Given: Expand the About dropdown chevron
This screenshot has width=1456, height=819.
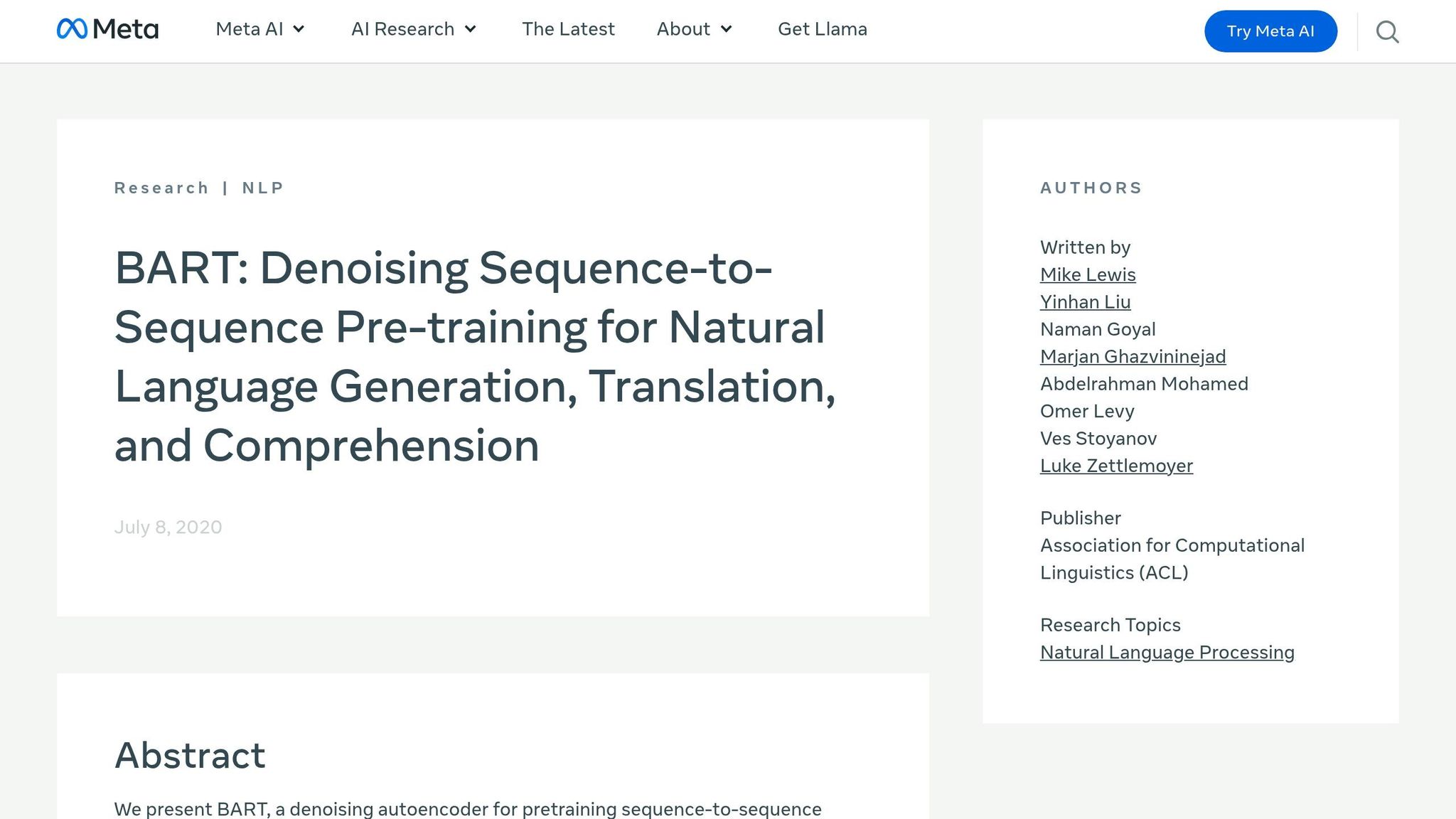Looking at the screenshot, I should click(726, 29).
